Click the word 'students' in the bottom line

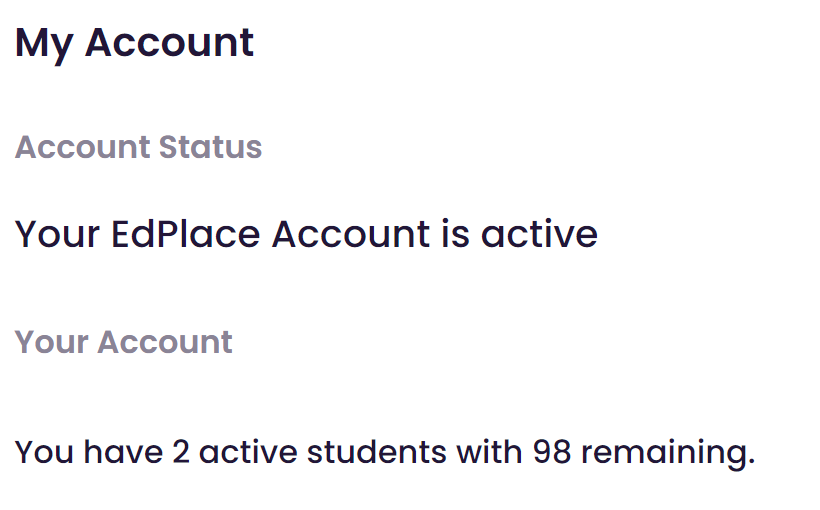[377, 452]
